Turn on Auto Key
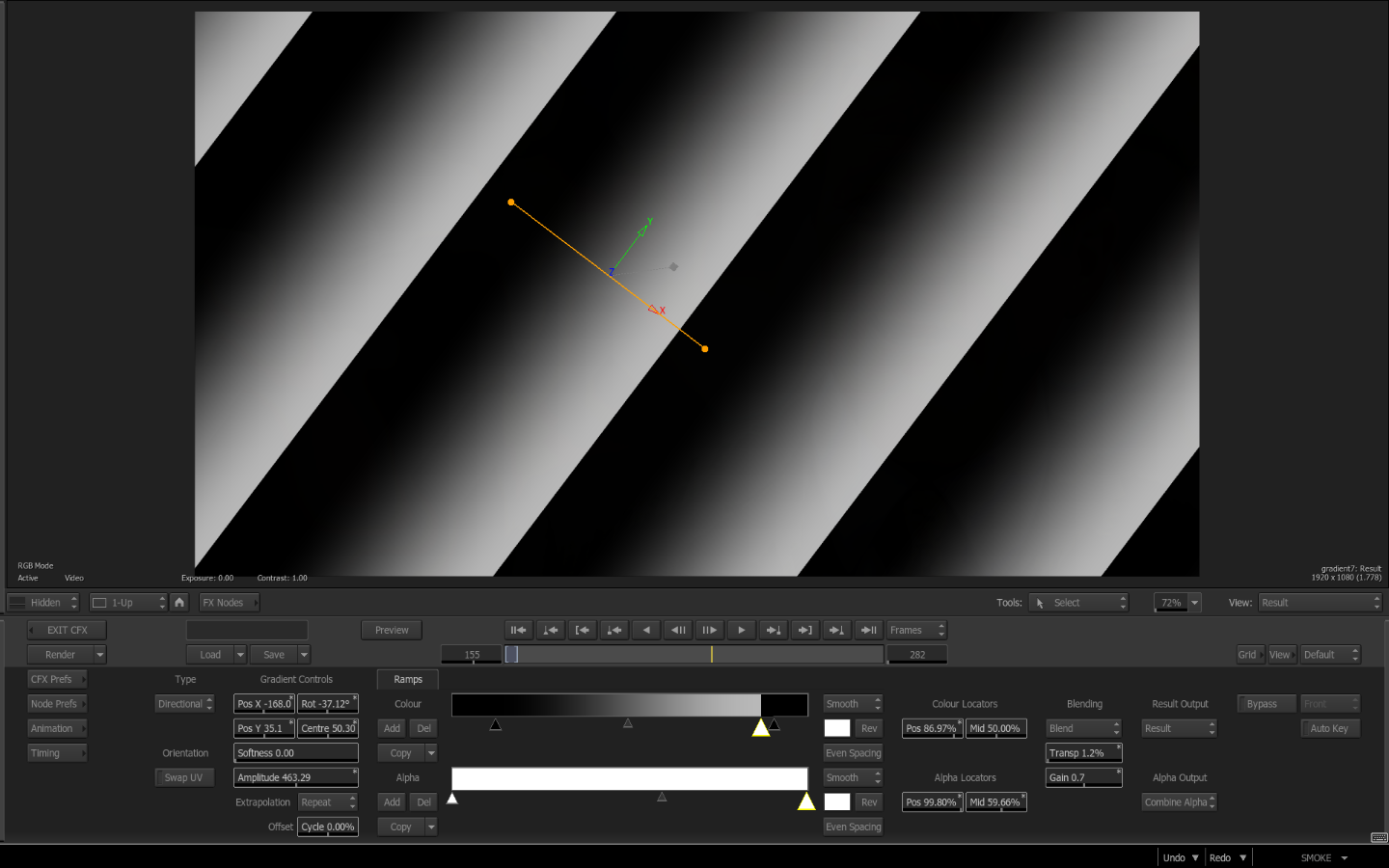 [x=1329, y=729]
